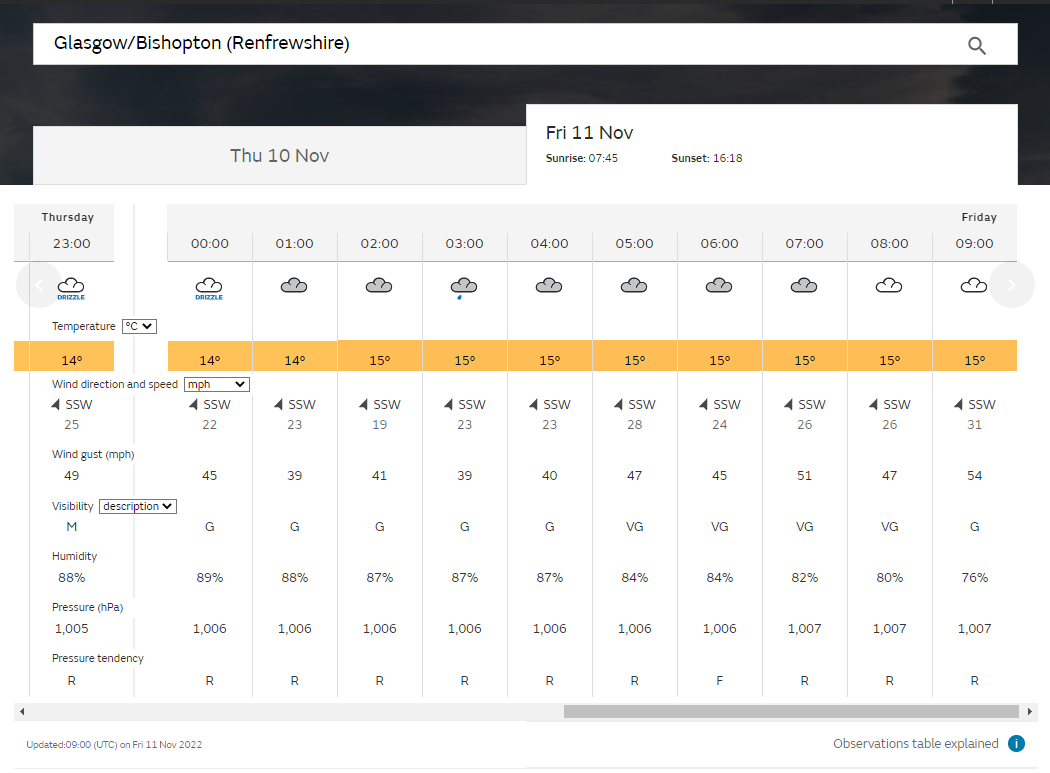Open the visibility description dropdown
Viewport: 1050px width, 773px height.
coord(138,506)
